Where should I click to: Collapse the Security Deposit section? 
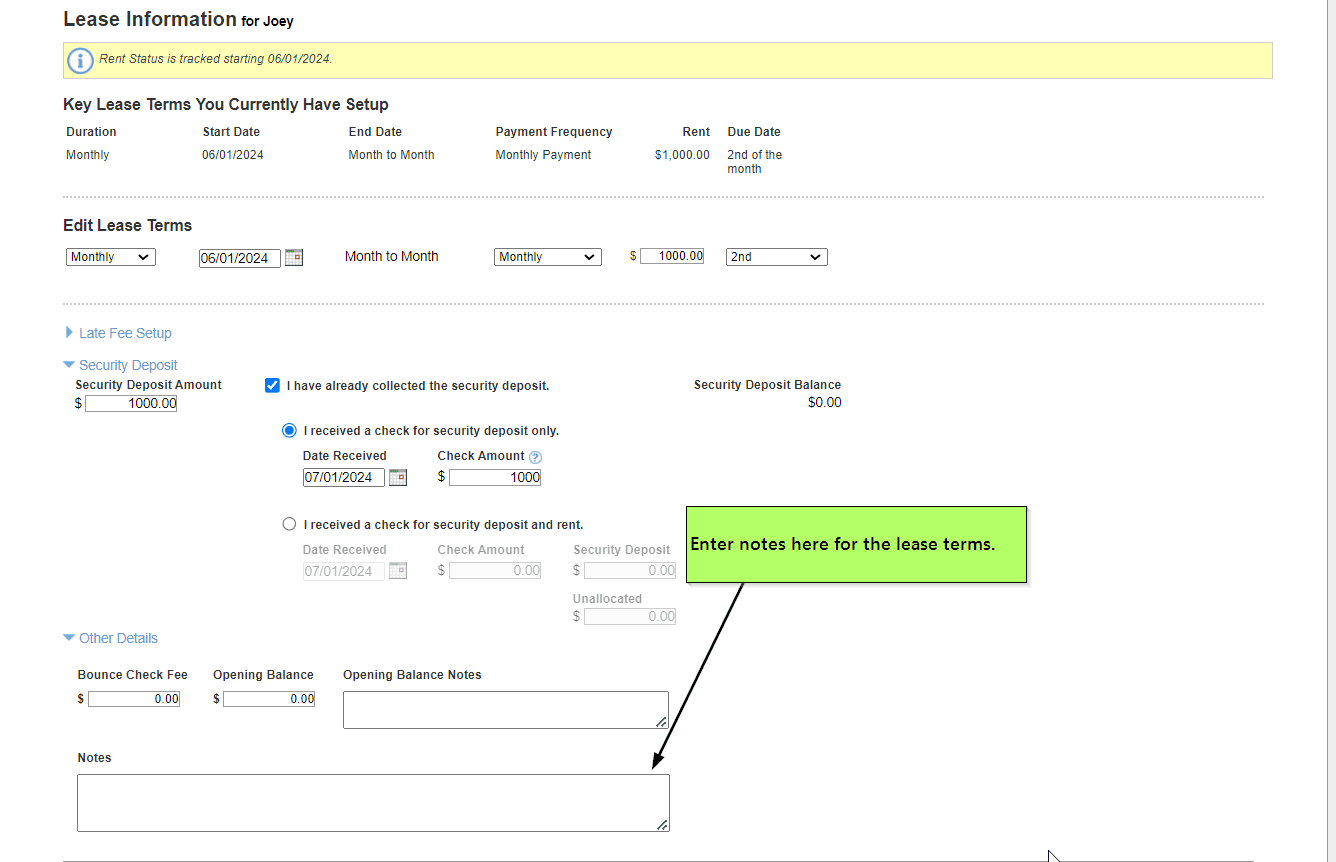point(127,365)
